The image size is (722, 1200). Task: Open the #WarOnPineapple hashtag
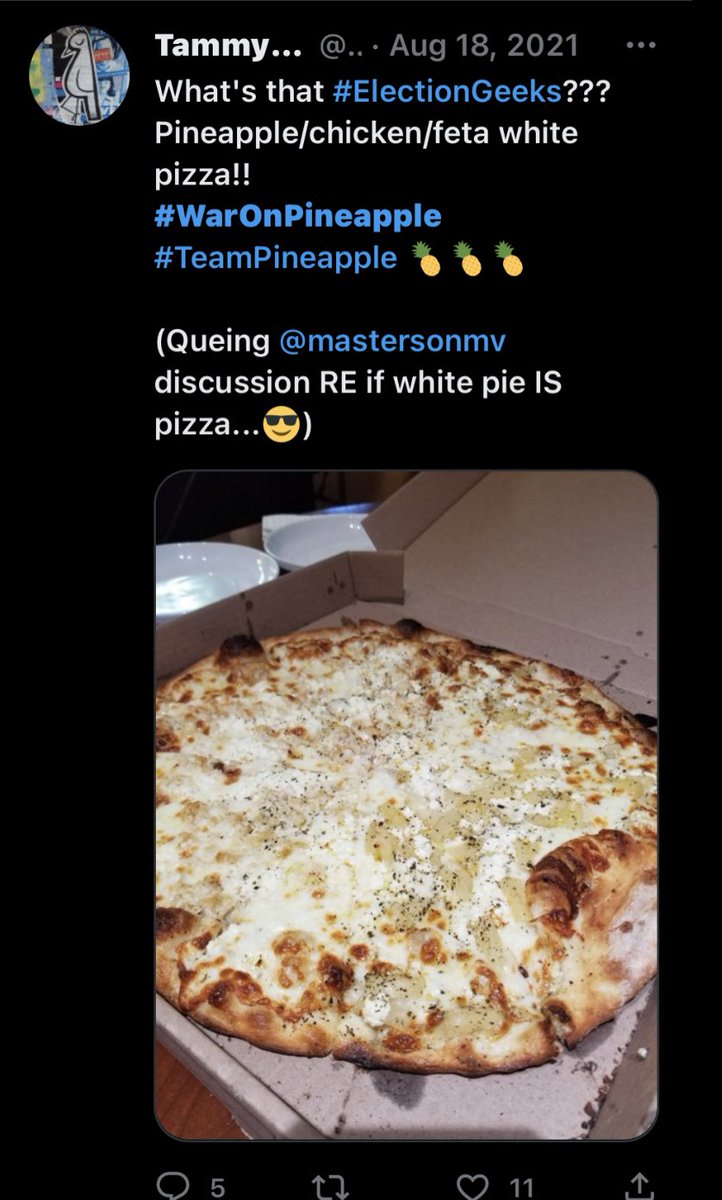point(298,215)
